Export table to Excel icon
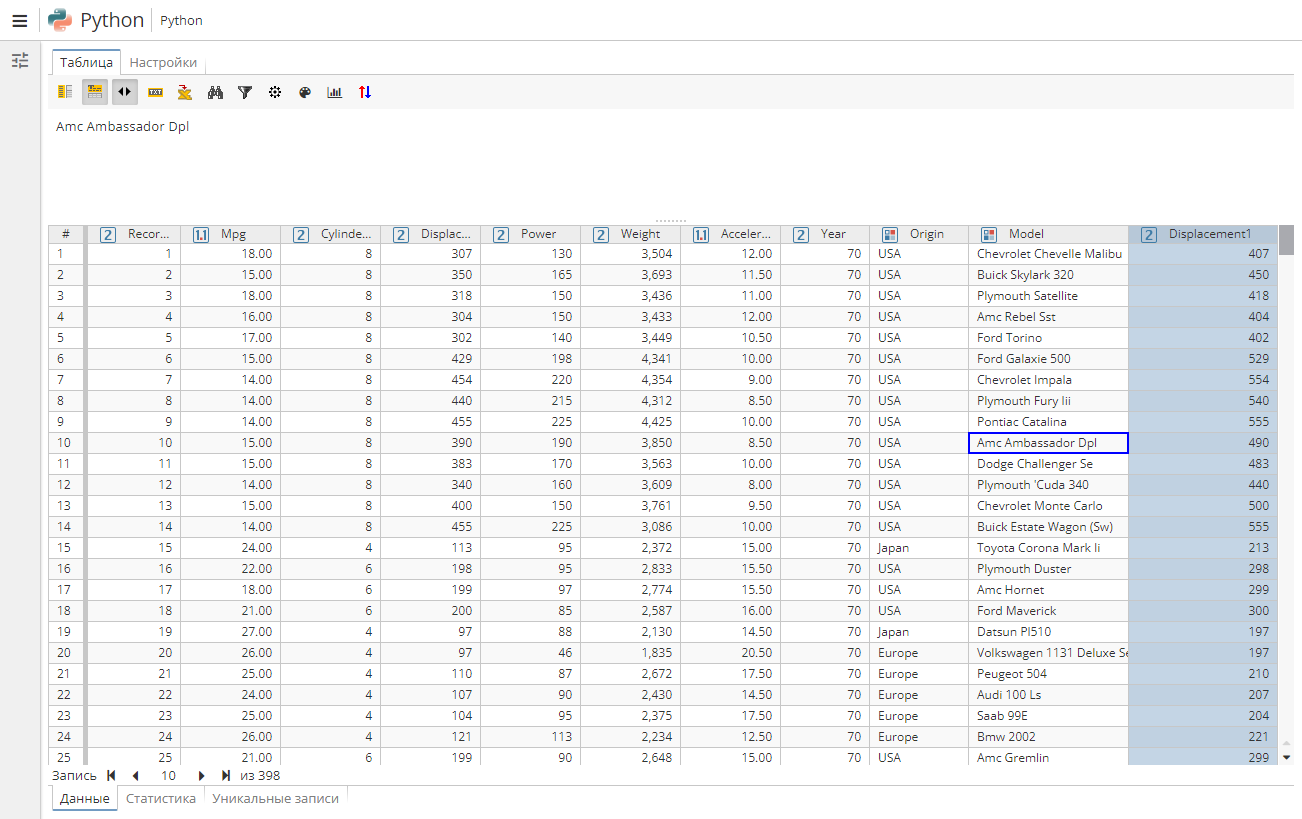The width and height of the screenshot is (1302, 819). tap(185, 92)
